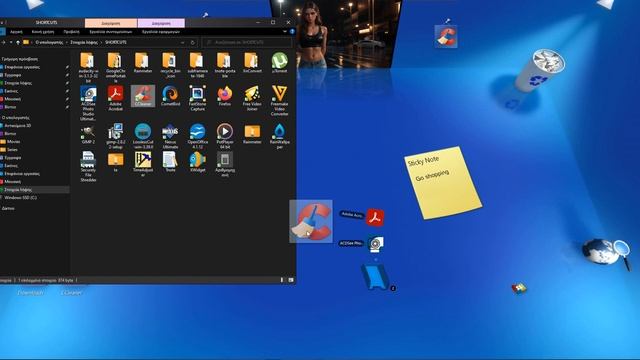Image resolution: width=640 pixels, height=360 pixels.
Task: Expand the Explorer ribbon with the chevron
Action: coord(285,31)
